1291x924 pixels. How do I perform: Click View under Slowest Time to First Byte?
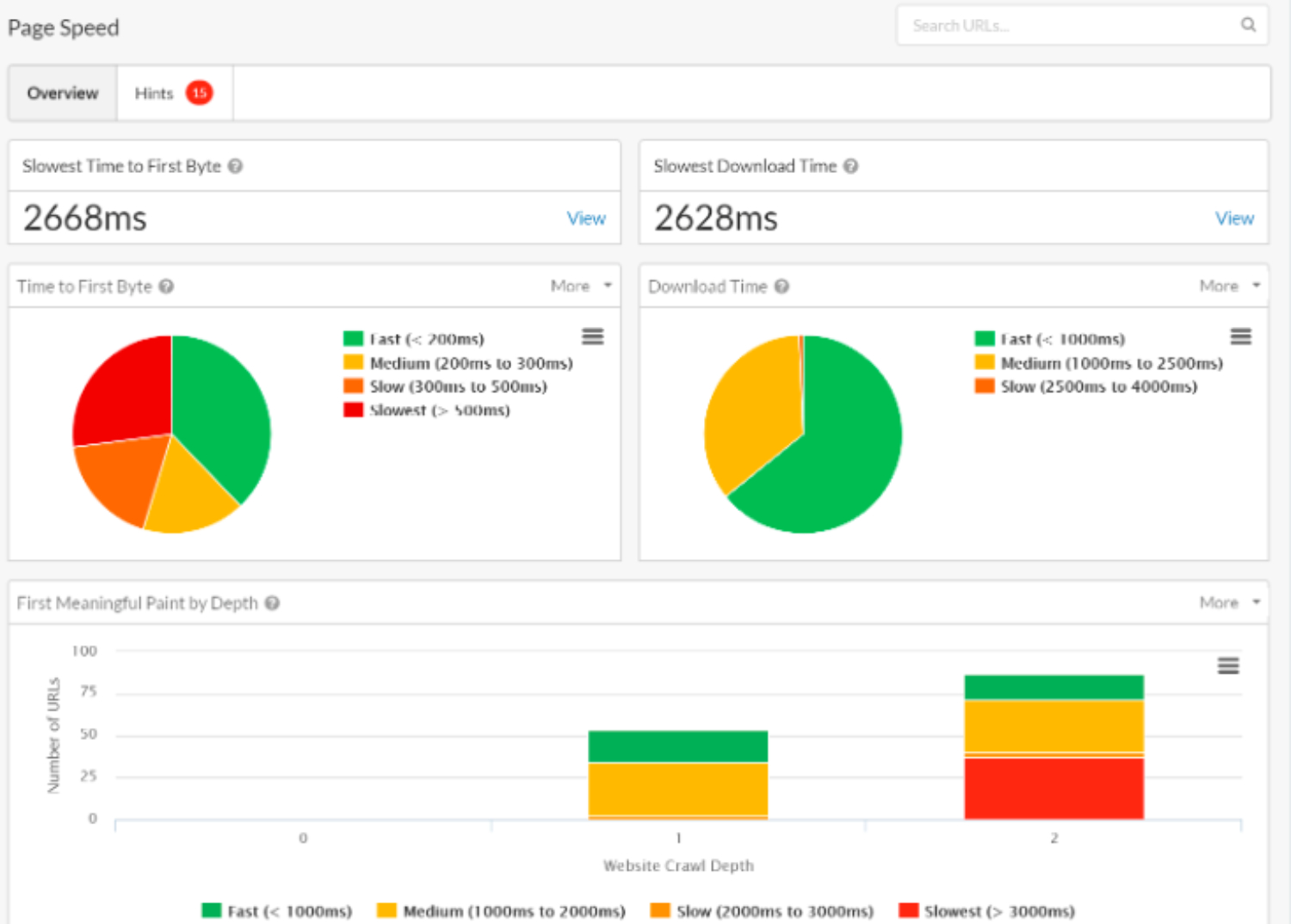(586, 219)
